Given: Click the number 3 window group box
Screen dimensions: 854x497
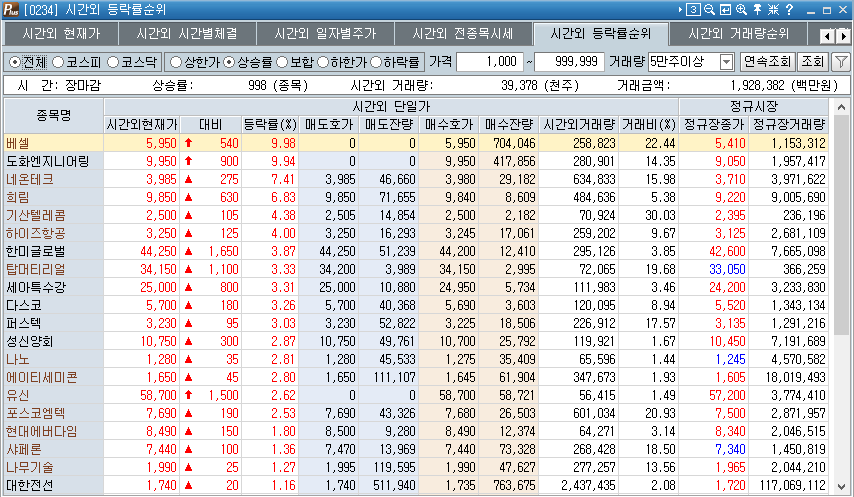Looking at the screenshot, I should tap(693, 9).
